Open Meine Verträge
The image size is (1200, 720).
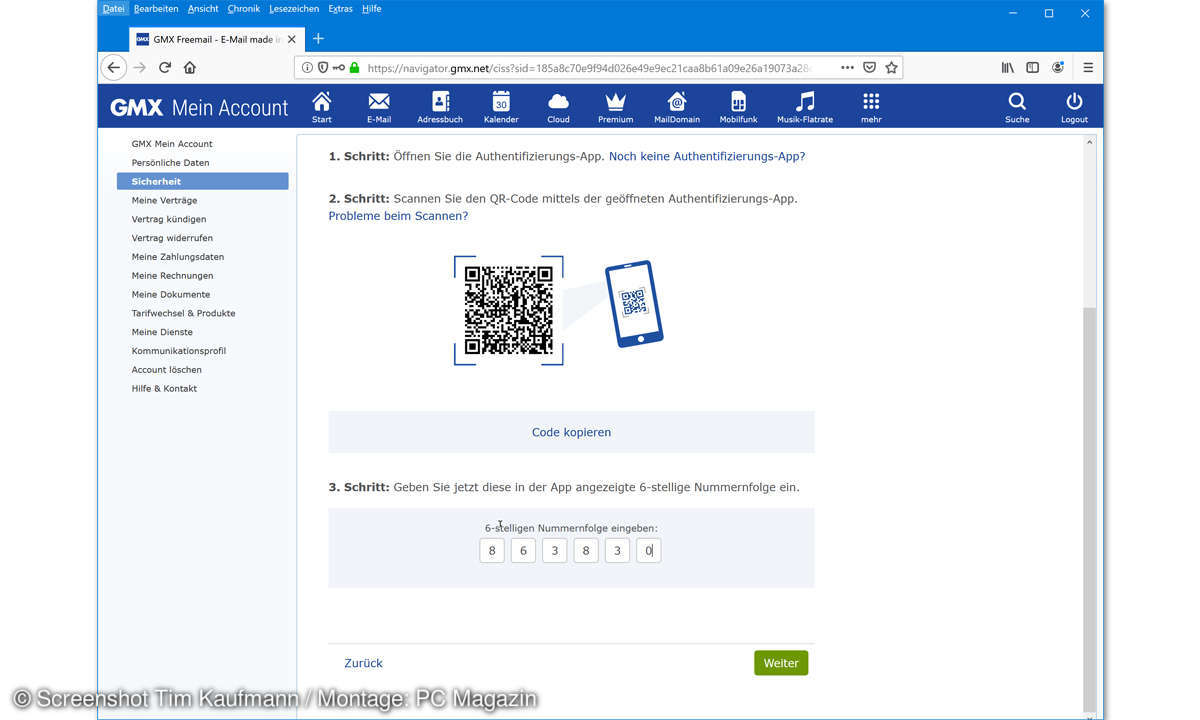164,200
